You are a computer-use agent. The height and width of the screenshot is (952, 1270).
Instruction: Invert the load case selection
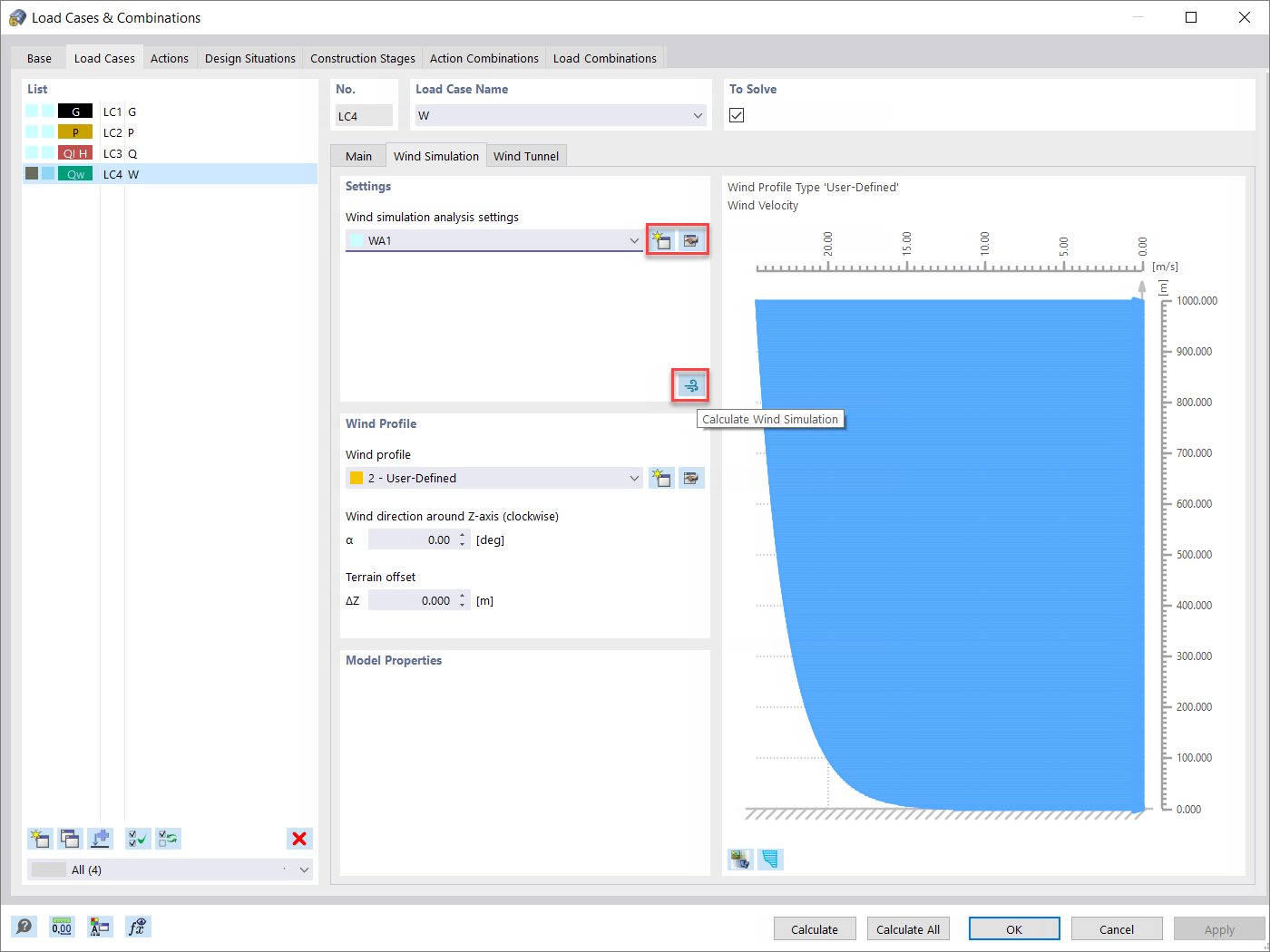(168, 839)
